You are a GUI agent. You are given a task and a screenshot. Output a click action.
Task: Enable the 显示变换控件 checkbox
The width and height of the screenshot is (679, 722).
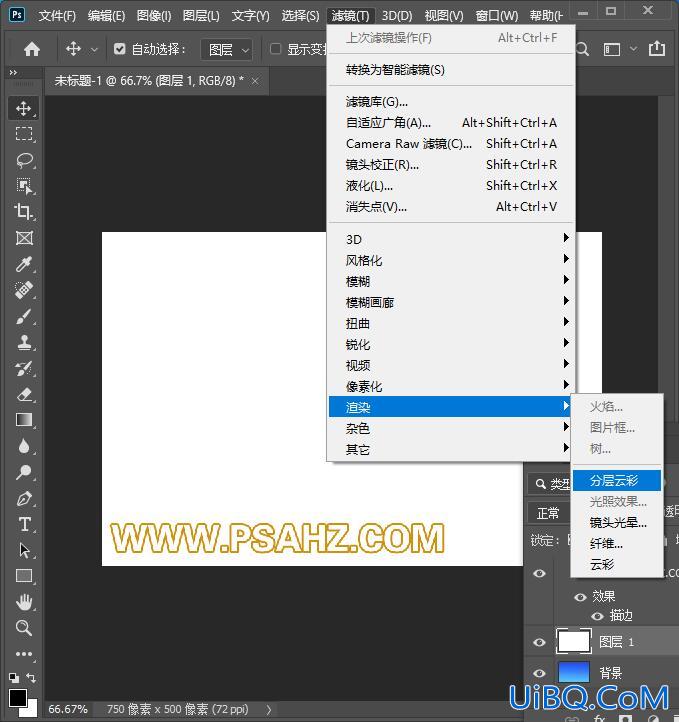pos(275,49)
